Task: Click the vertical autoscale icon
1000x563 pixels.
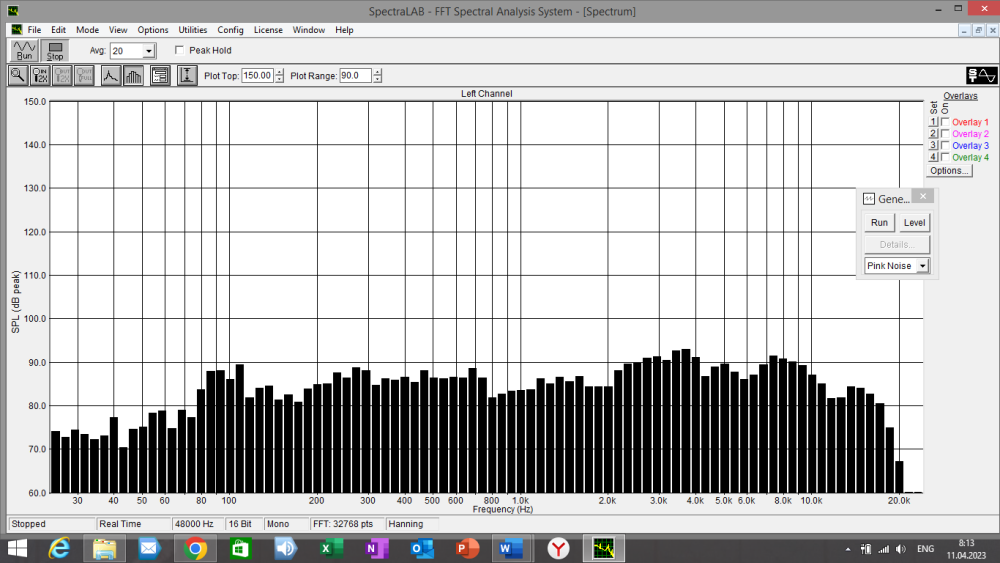Action: 187,75
